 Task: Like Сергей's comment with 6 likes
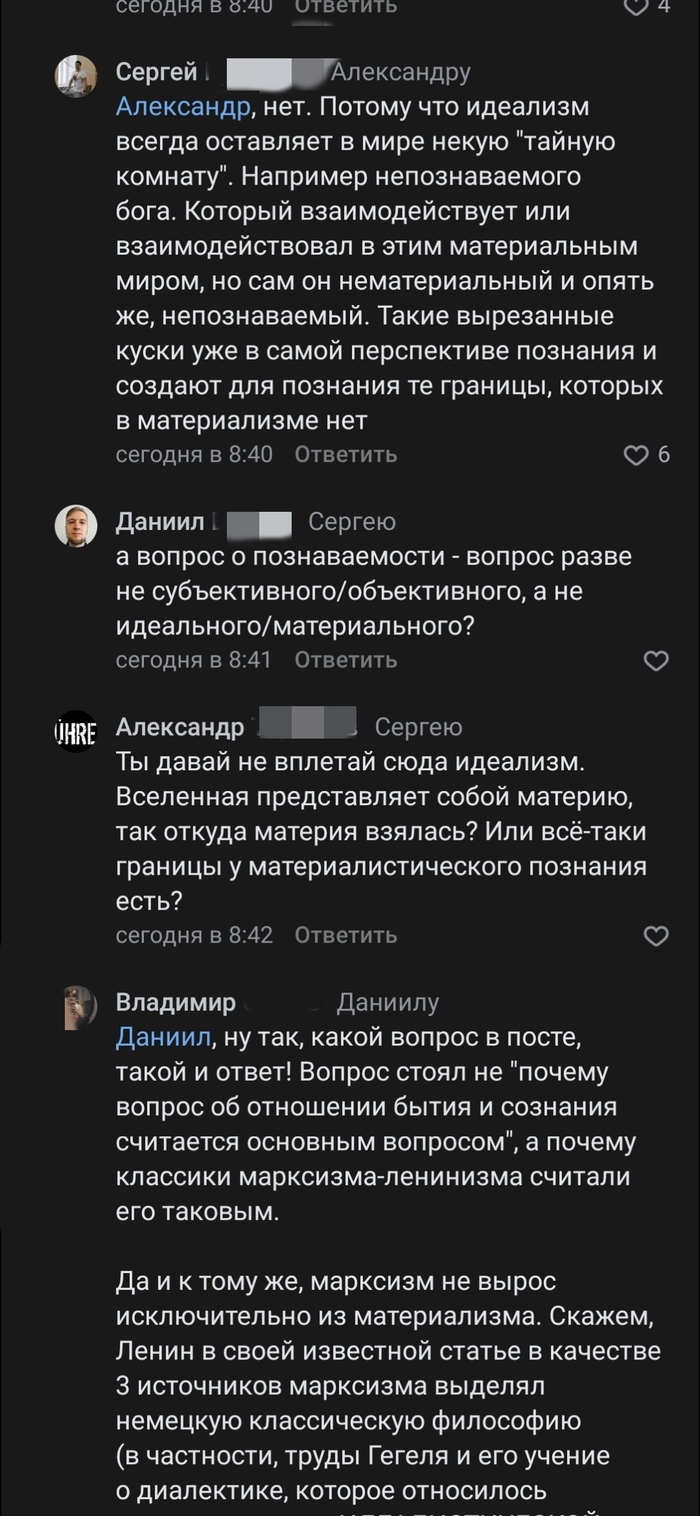[637, 455]
